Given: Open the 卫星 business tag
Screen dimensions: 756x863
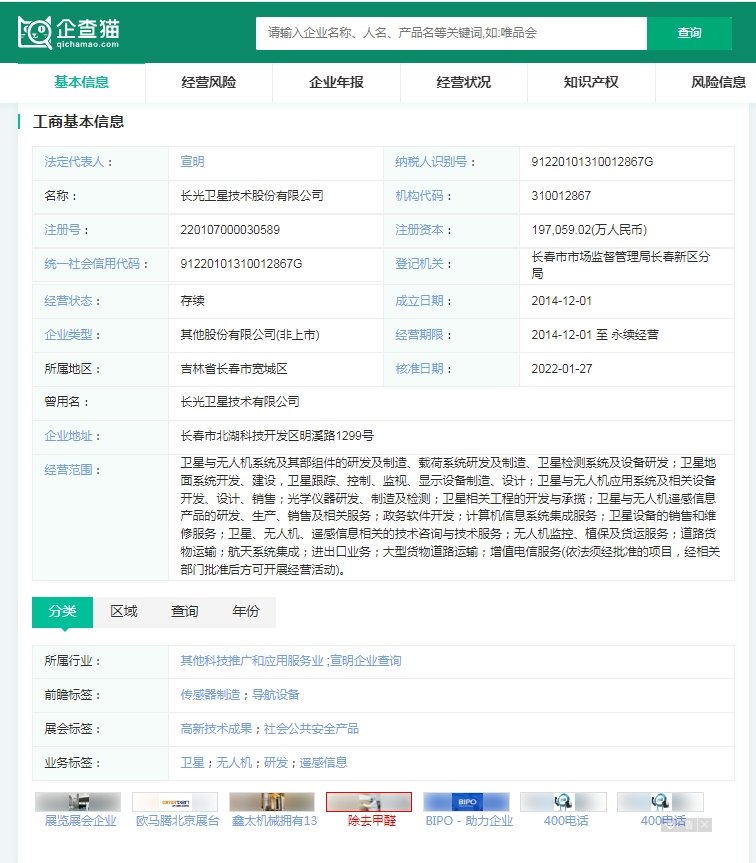Looking at the screenshot, I should 193,764.
